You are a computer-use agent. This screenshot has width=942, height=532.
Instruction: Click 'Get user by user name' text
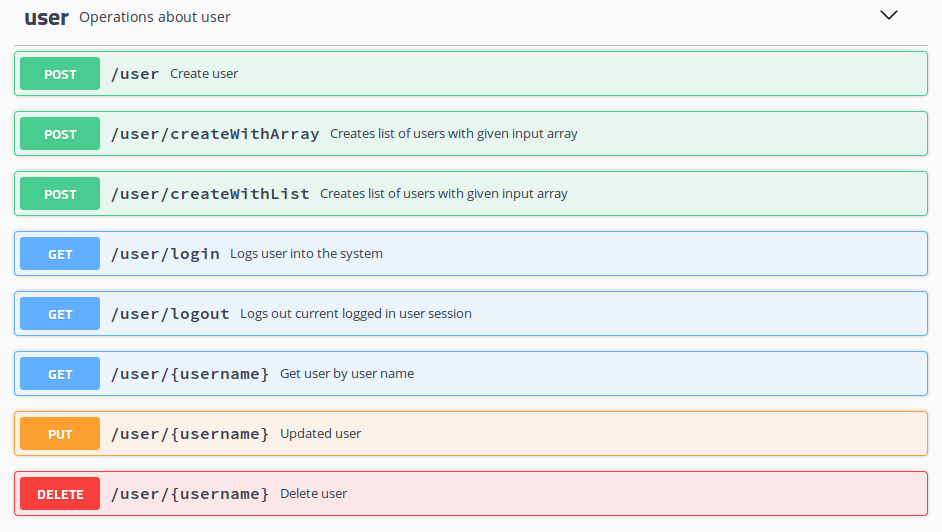[x=347, y=373]
